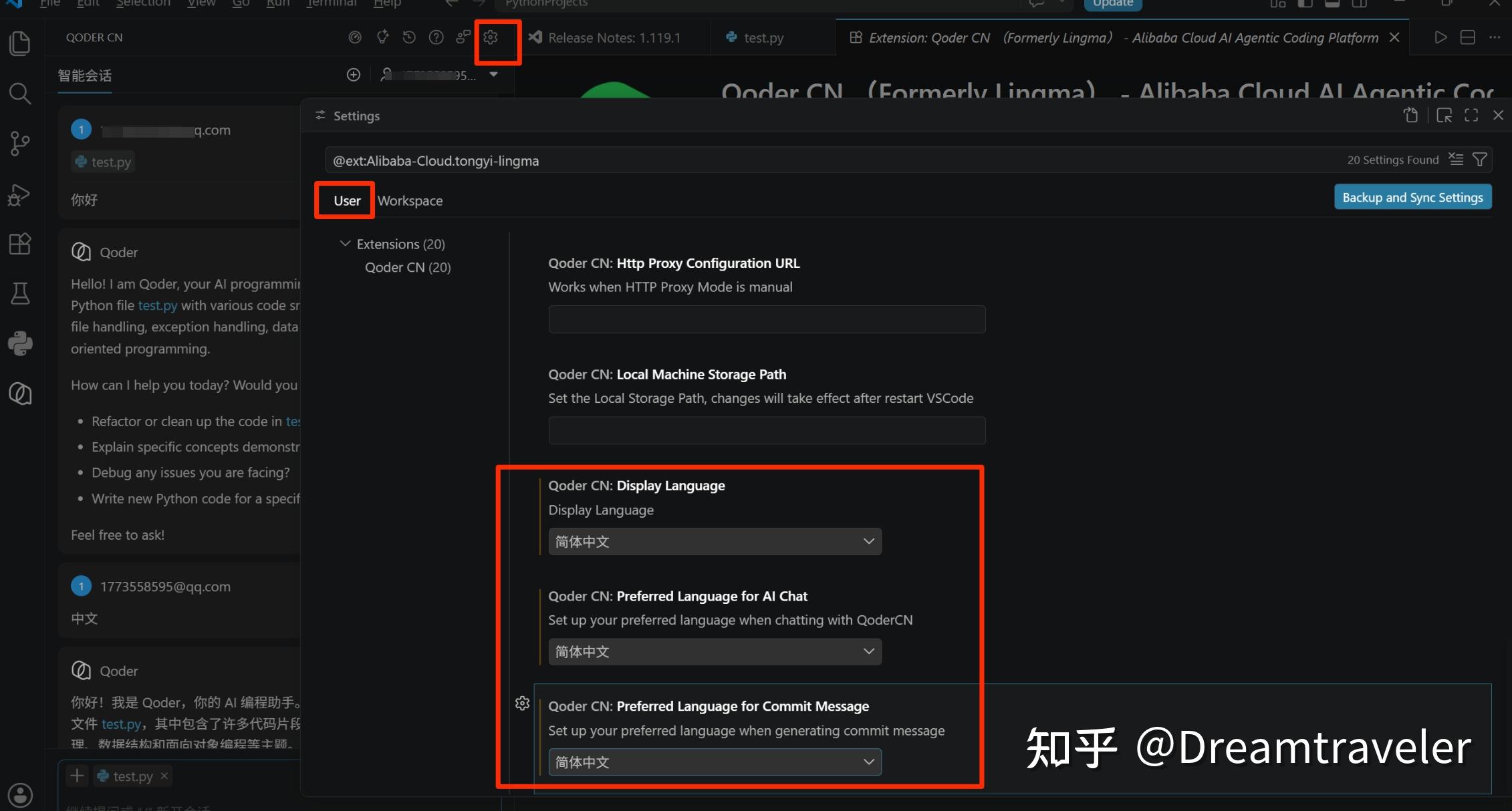Click the lightbulb sparkle icon in Qoder panel
This screenshot has height=811, width=1512.
(x=382, y=37)
